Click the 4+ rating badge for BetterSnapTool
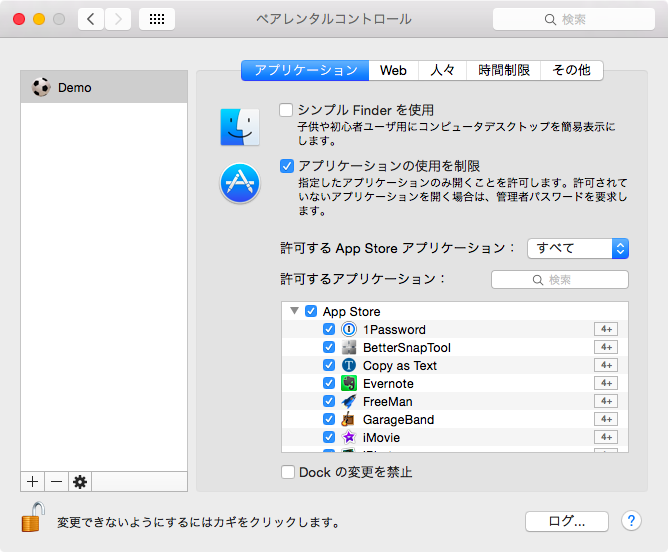668x552 pixels. [606, 347]
